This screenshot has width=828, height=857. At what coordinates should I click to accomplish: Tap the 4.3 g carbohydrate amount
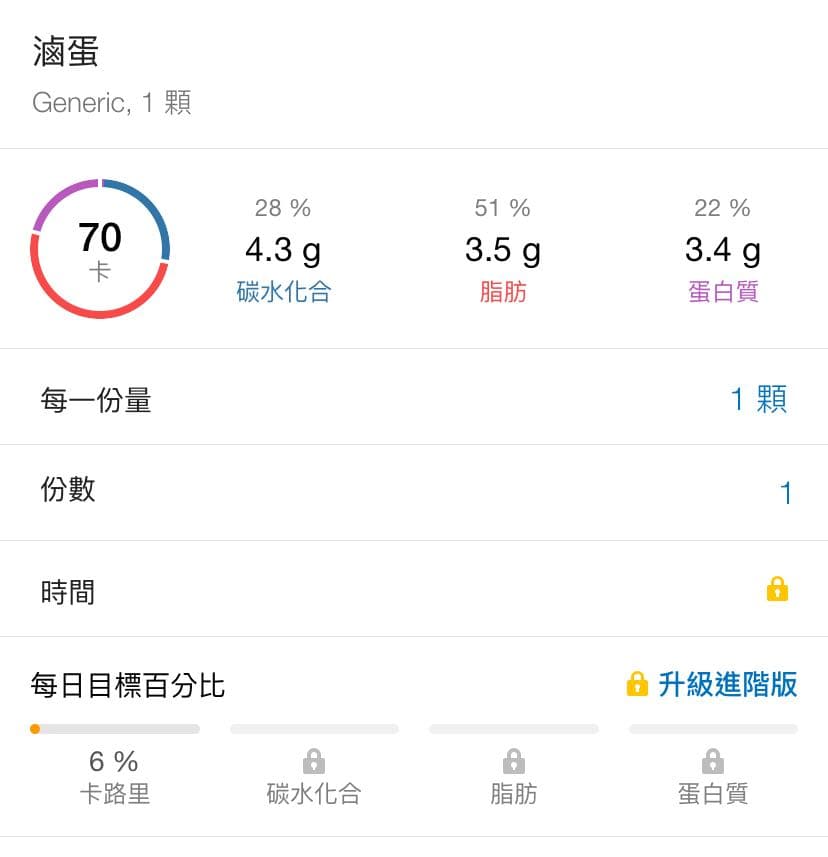283,250
